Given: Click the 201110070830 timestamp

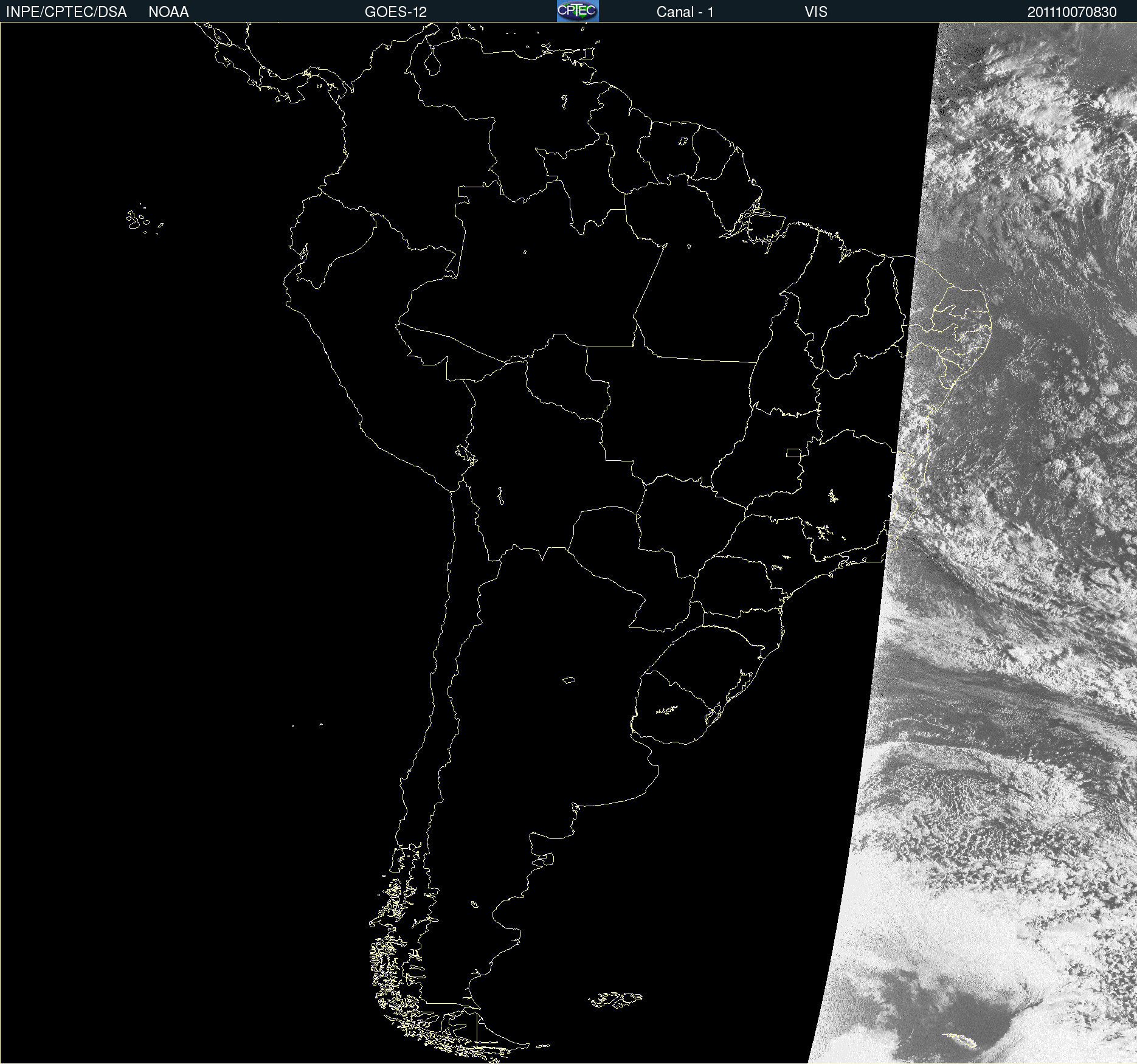Looking at the screenshot, I should 1072,12.
